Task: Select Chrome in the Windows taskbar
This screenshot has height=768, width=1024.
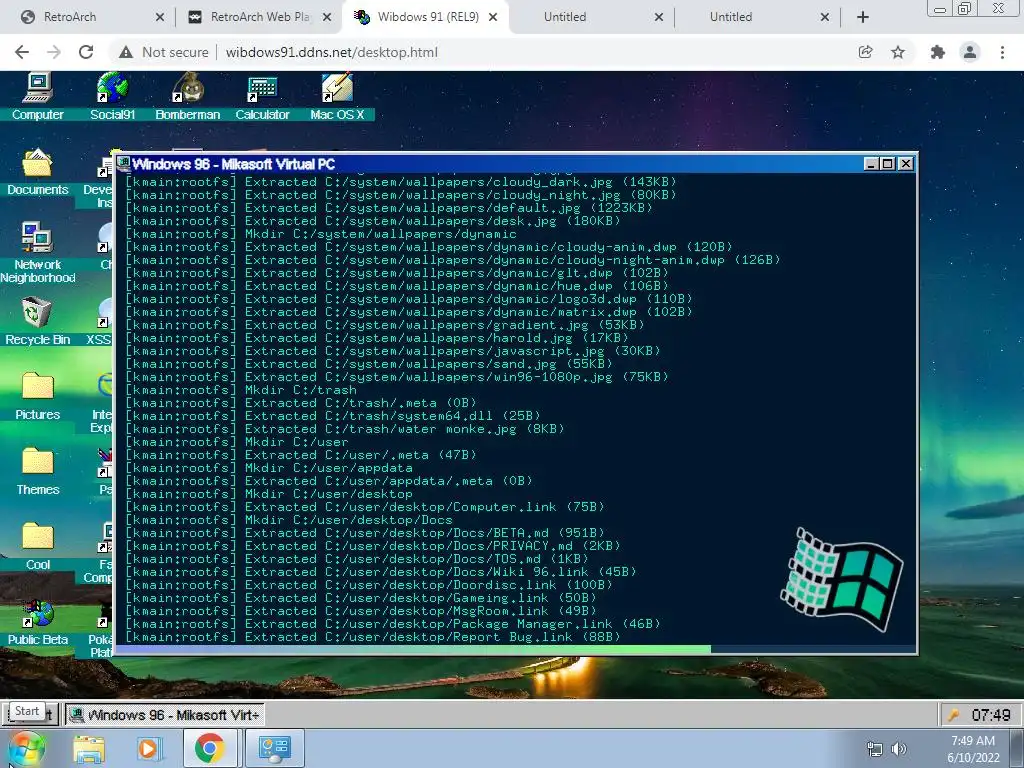Action: pos(210,748)
